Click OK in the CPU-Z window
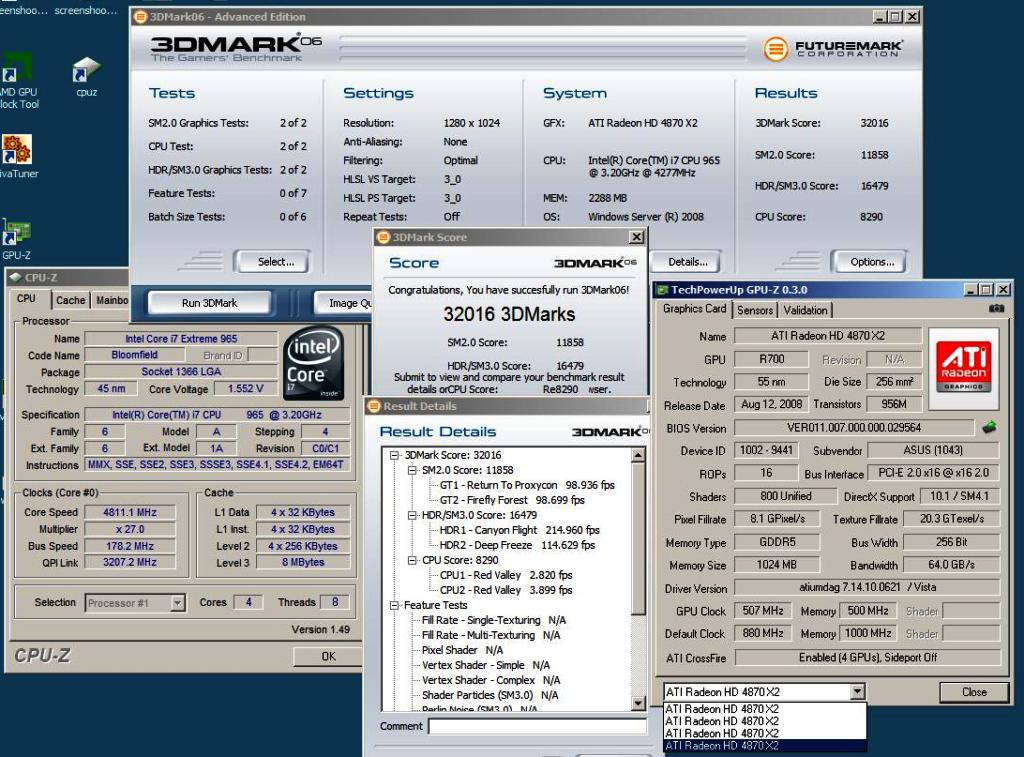 point(328,656)
